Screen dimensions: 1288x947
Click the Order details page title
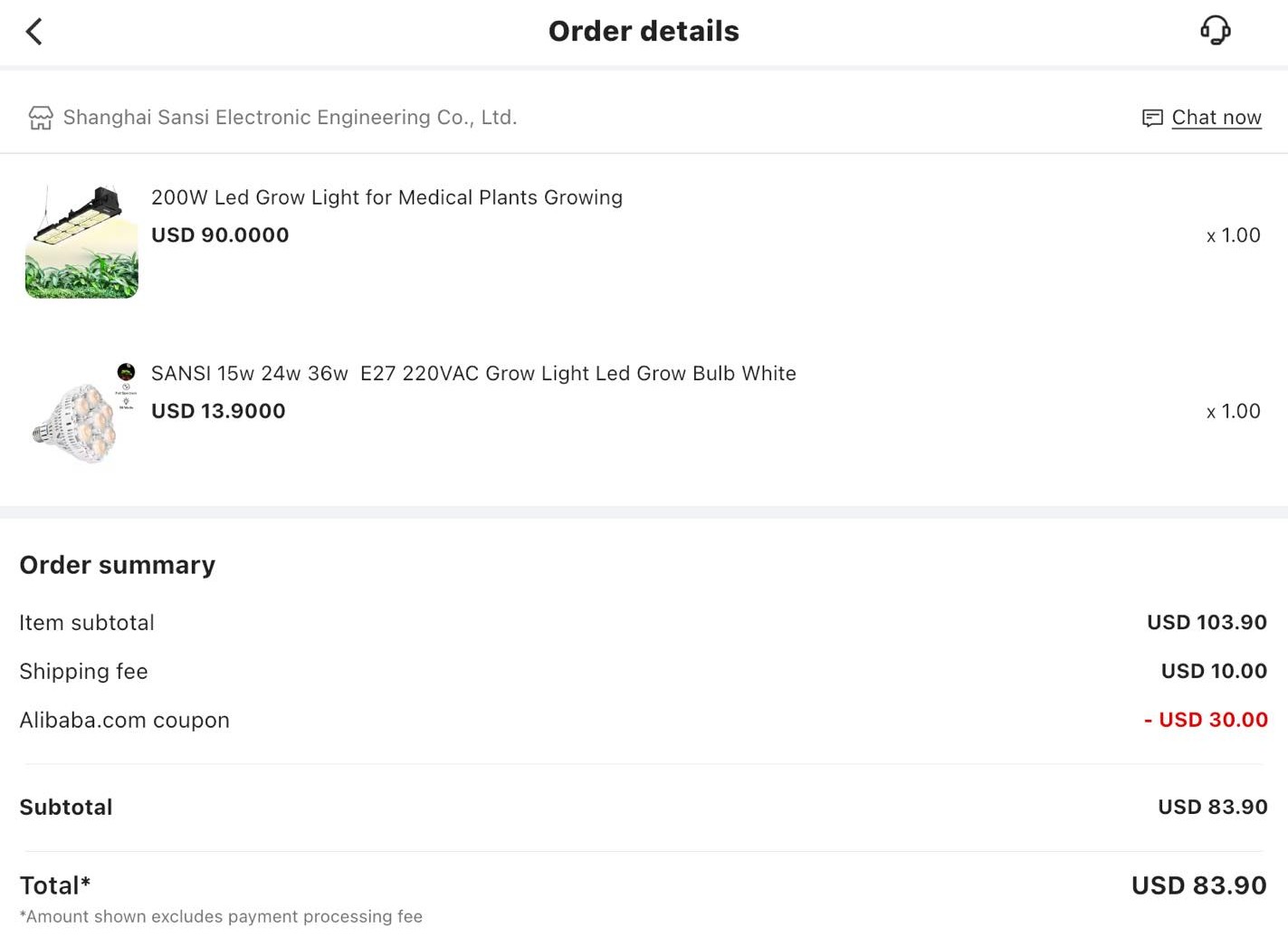point(644,32)
